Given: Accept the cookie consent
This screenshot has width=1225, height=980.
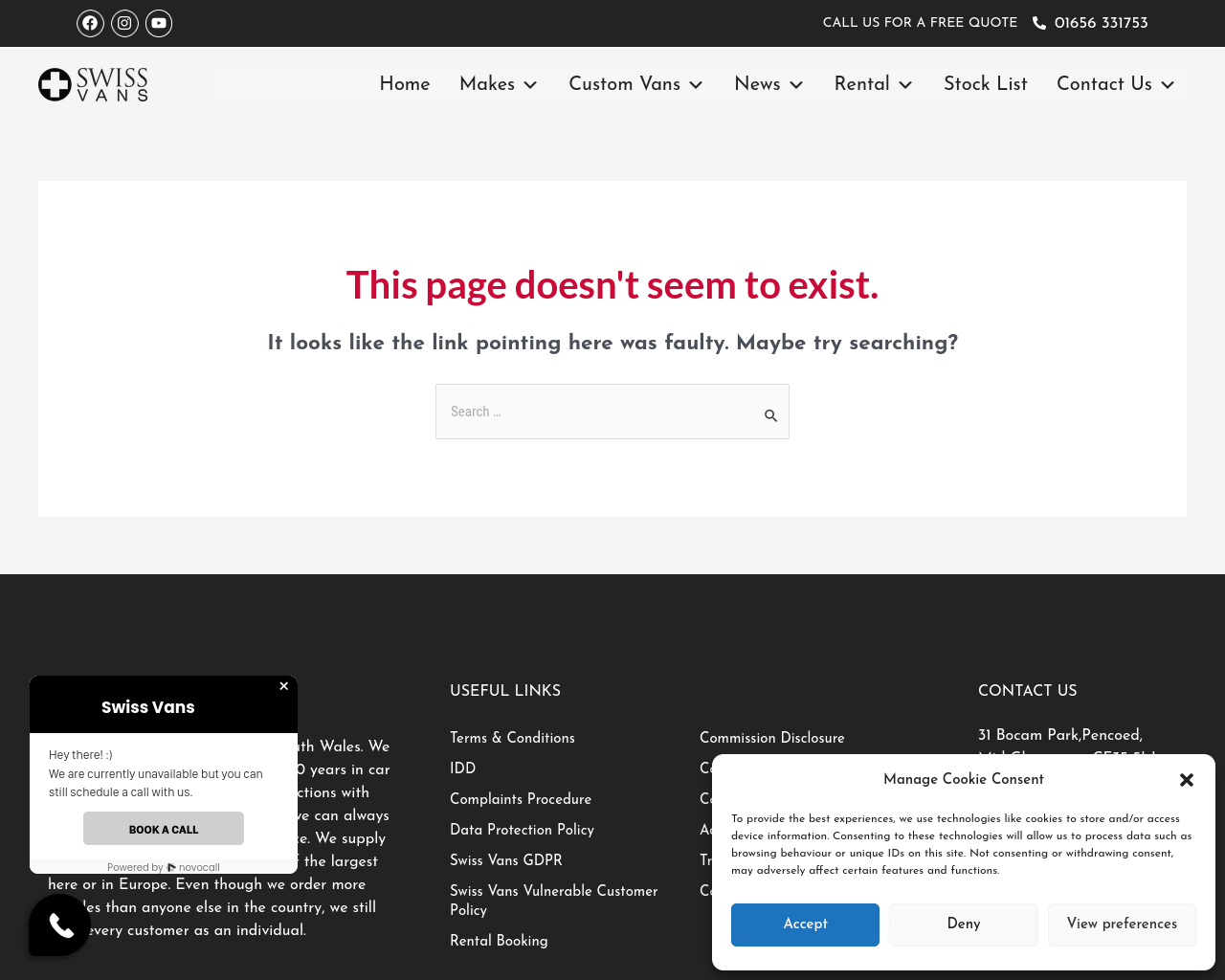Looking at the screenshot, I should pos(805,924).
